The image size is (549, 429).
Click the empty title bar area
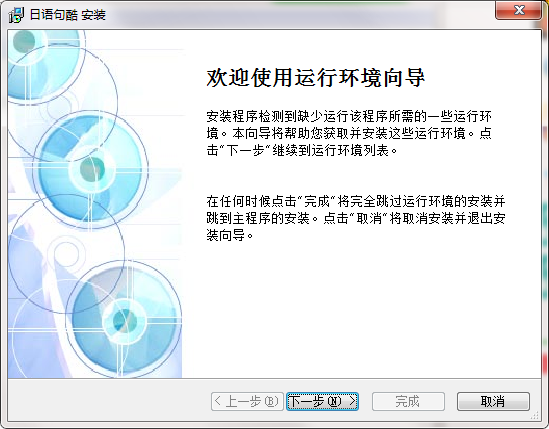[298, 15]
